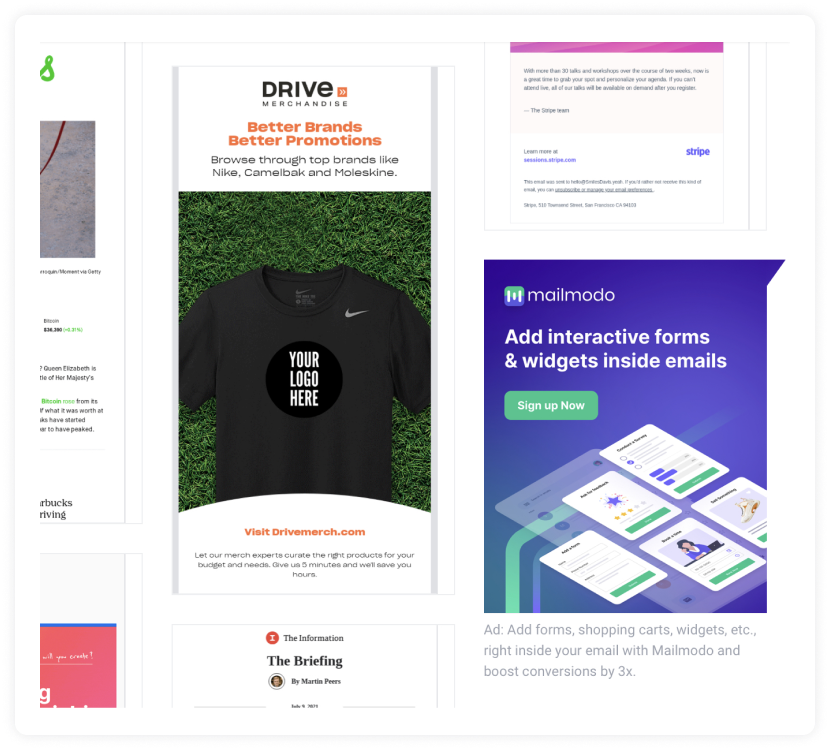Click the 'YOUR LOGO HERE' circle on the t-shirt
Viewport: 830px width, 750px height.
pos(304,379)
